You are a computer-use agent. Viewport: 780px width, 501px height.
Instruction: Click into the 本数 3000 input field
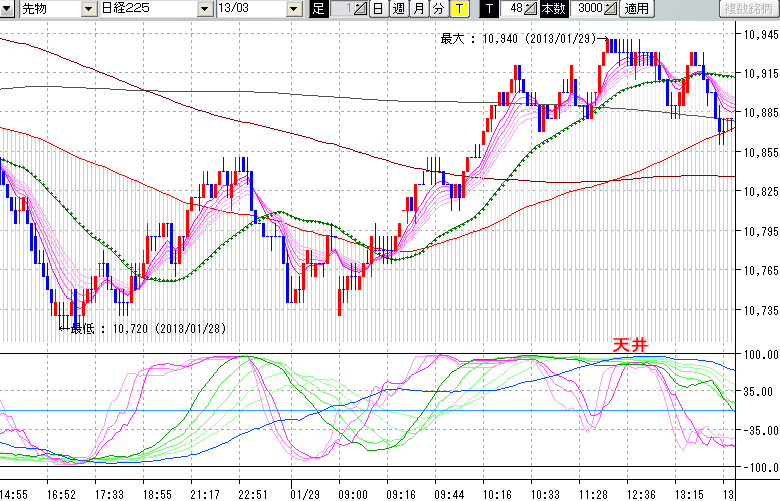tap(586, 9)
